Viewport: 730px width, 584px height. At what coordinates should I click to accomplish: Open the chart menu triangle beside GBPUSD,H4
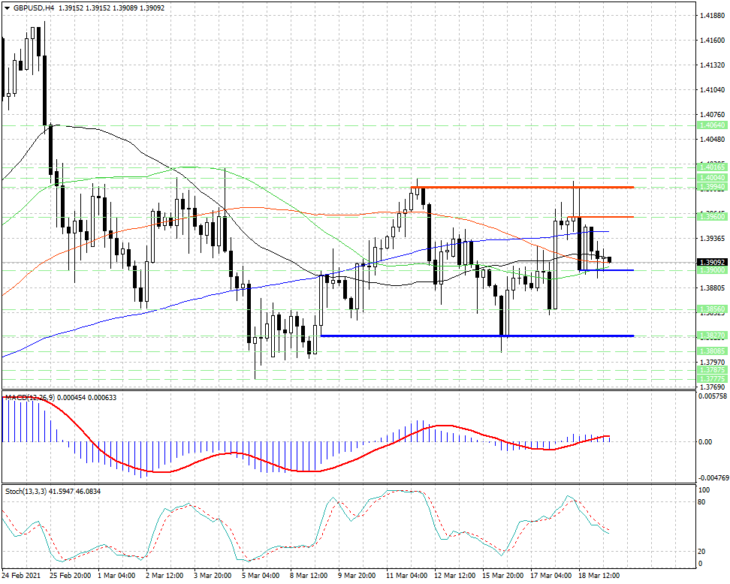click(7, 8)
